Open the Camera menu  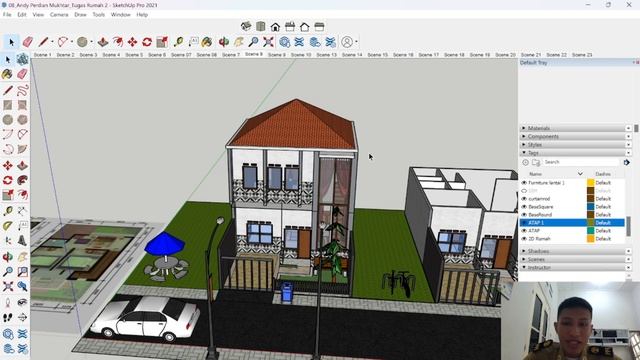pos(59,15)
